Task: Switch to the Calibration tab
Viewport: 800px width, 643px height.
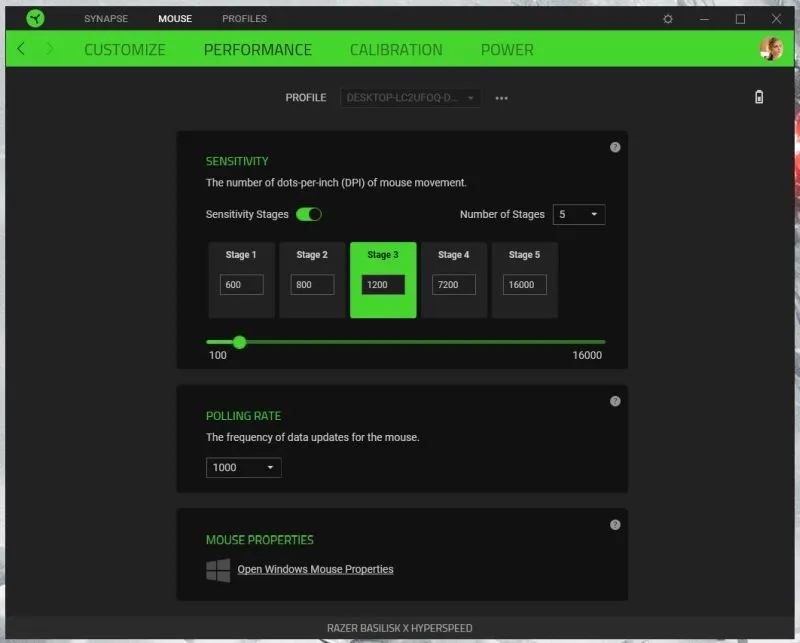Action: click(x=396, y=49)
